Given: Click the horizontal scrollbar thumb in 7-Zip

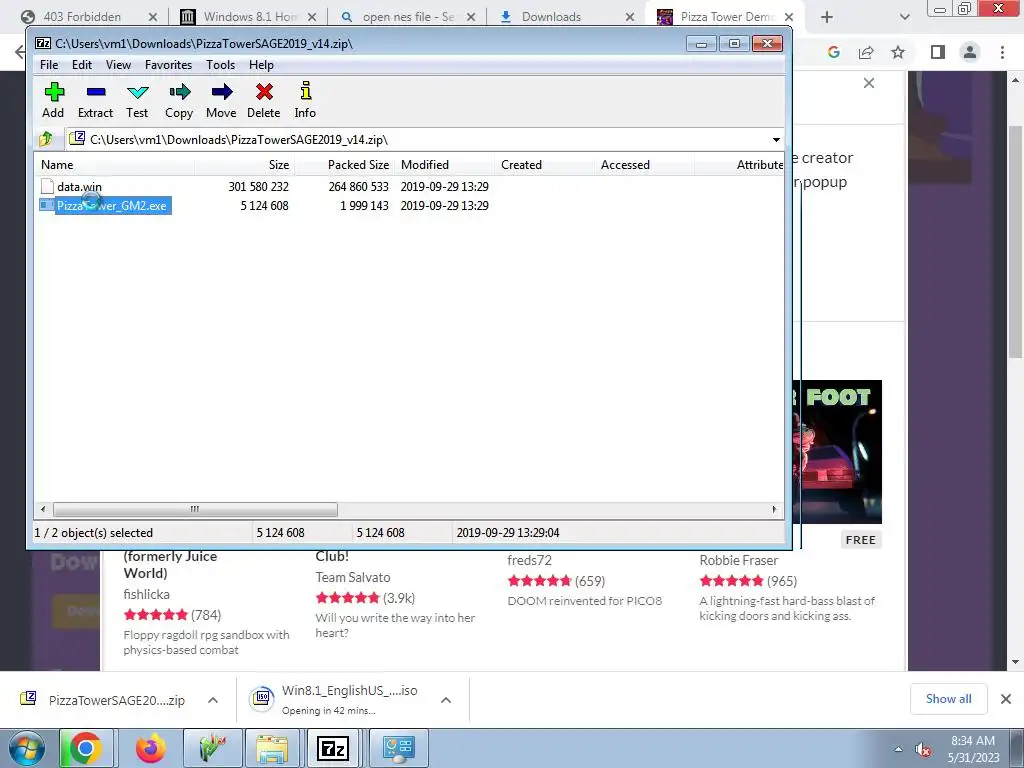Looking at the screenshot, I should [195, 509].
